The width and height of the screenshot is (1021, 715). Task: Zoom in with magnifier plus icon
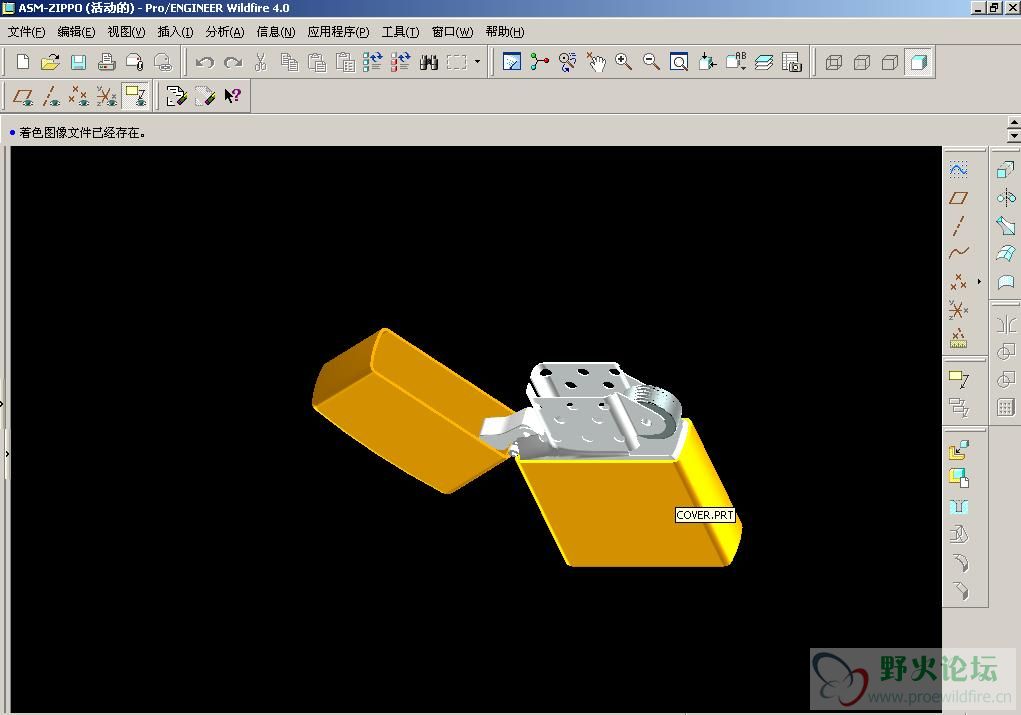click(x=624, y=62)
